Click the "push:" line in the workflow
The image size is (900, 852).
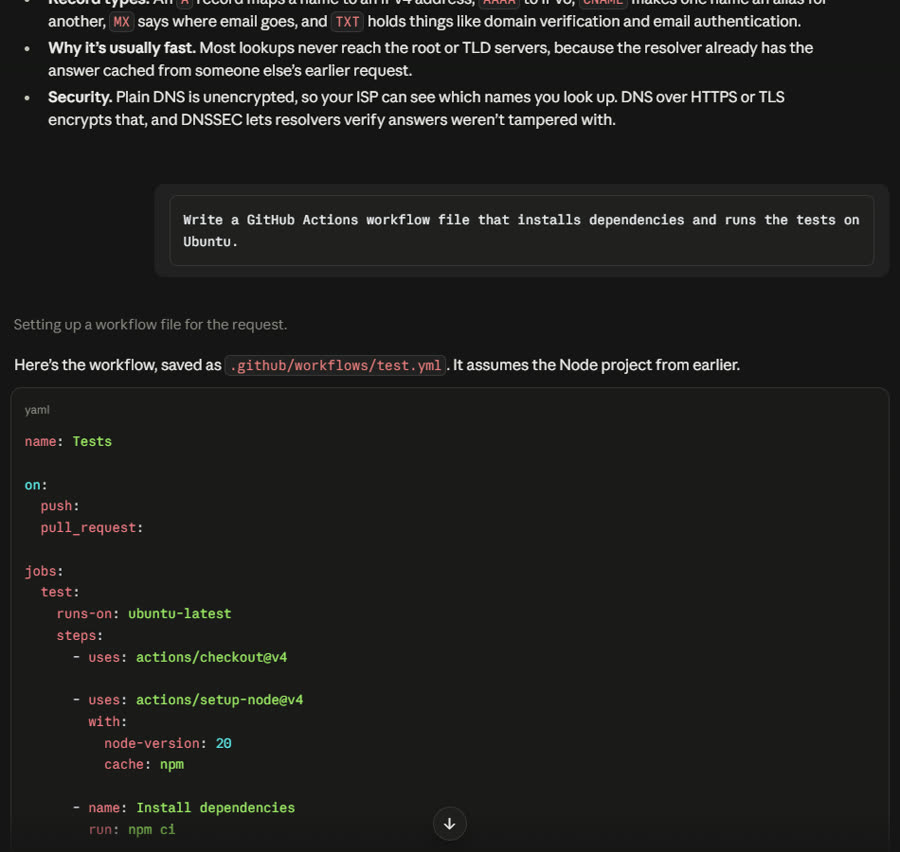point(60,506)
